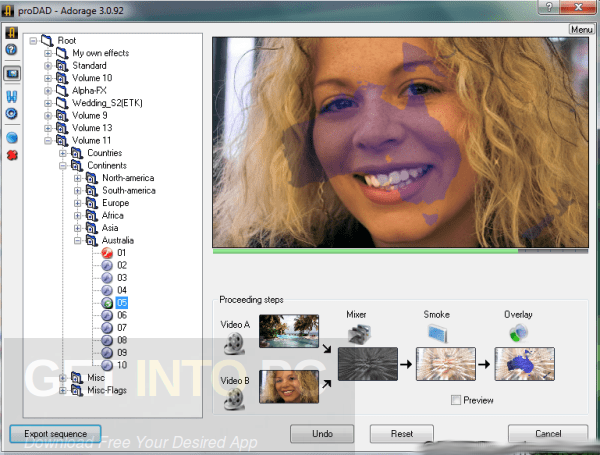Viewport: 600px width, 455px height.
Task: Select effect 09 under Australia
Action: [122, 352]
